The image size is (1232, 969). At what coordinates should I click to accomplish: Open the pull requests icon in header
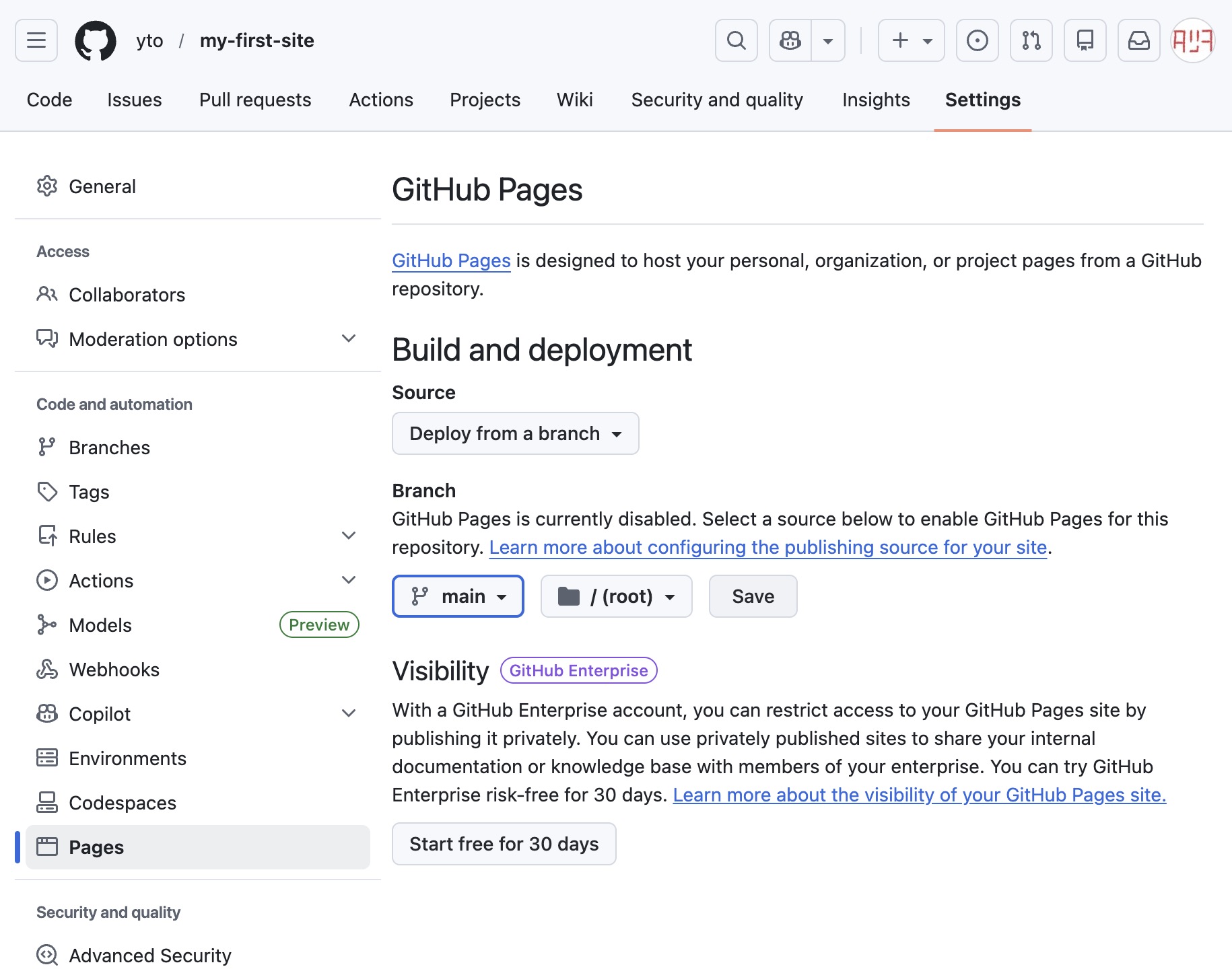click(1031, 40)
